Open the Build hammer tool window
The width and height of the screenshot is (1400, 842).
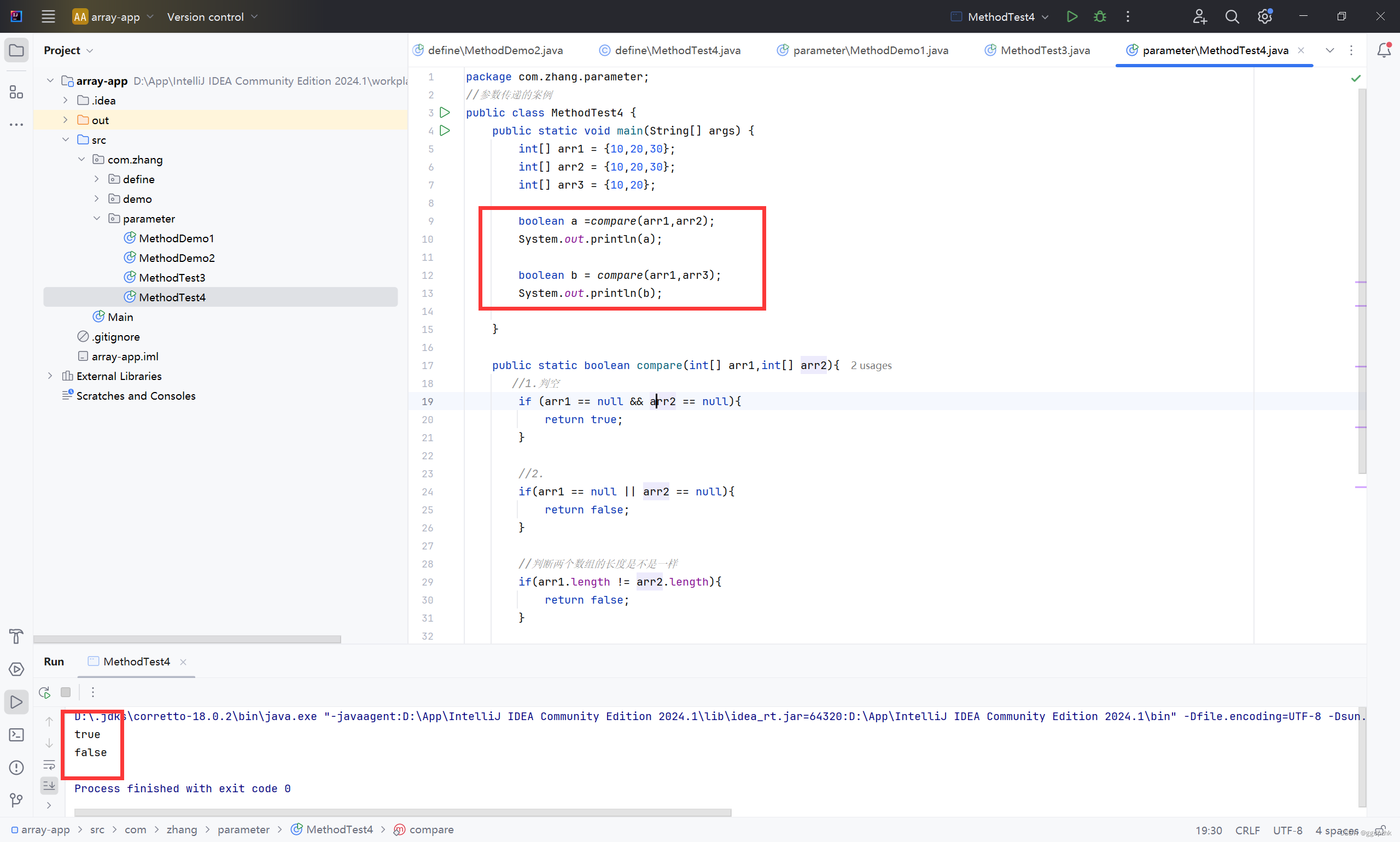(x=16, y=636)
